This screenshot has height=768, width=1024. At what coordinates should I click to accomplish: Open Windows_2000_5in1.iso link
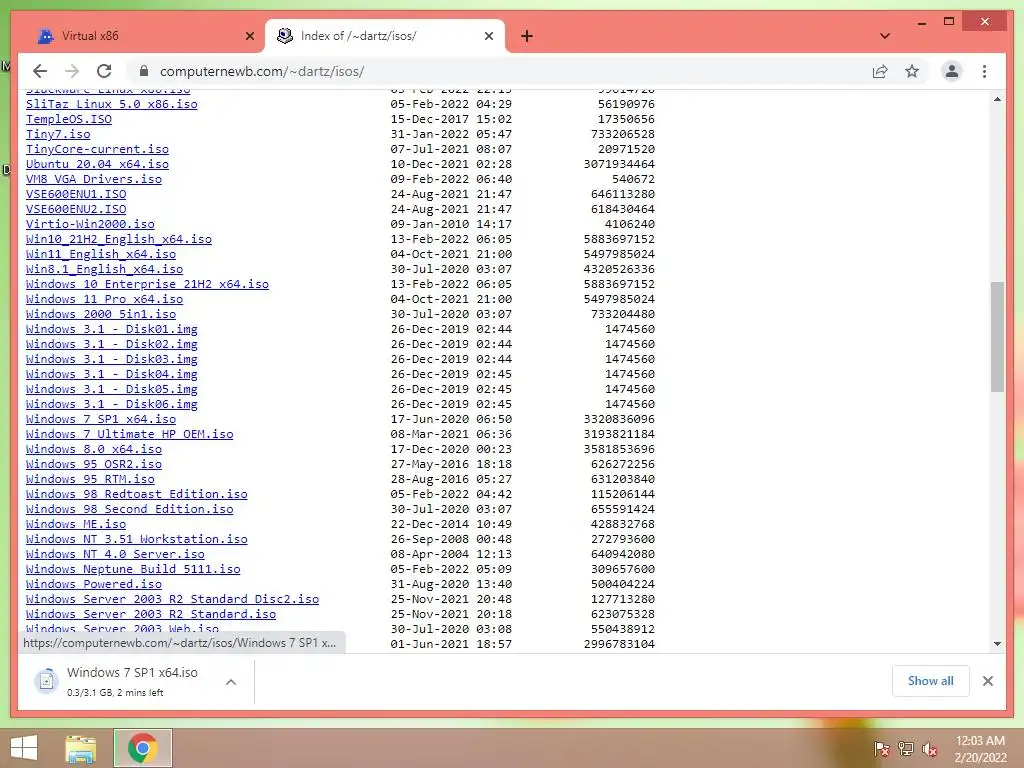point(101,314)
